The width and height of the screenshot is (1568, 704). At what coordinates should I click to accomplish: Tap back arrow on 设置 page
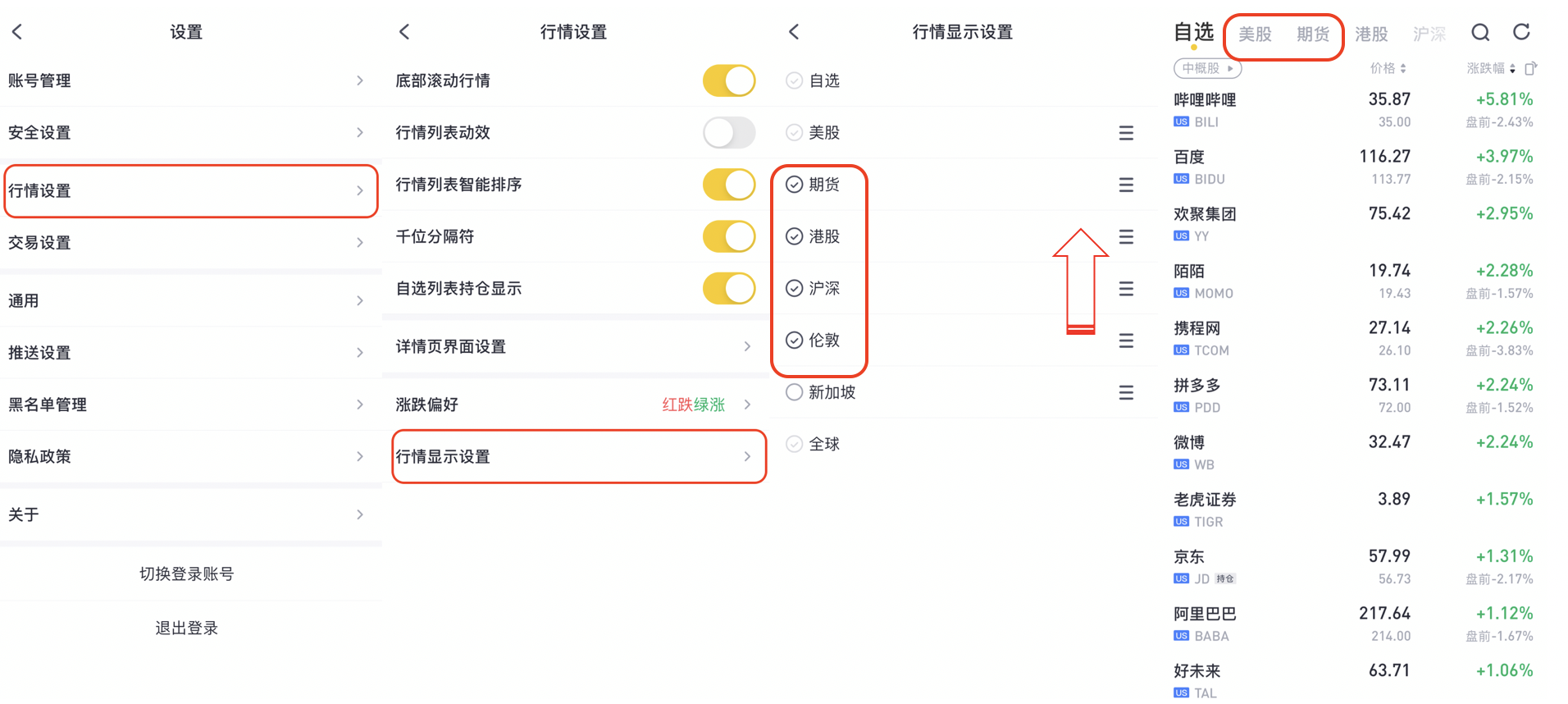click(x=17, y=31)
